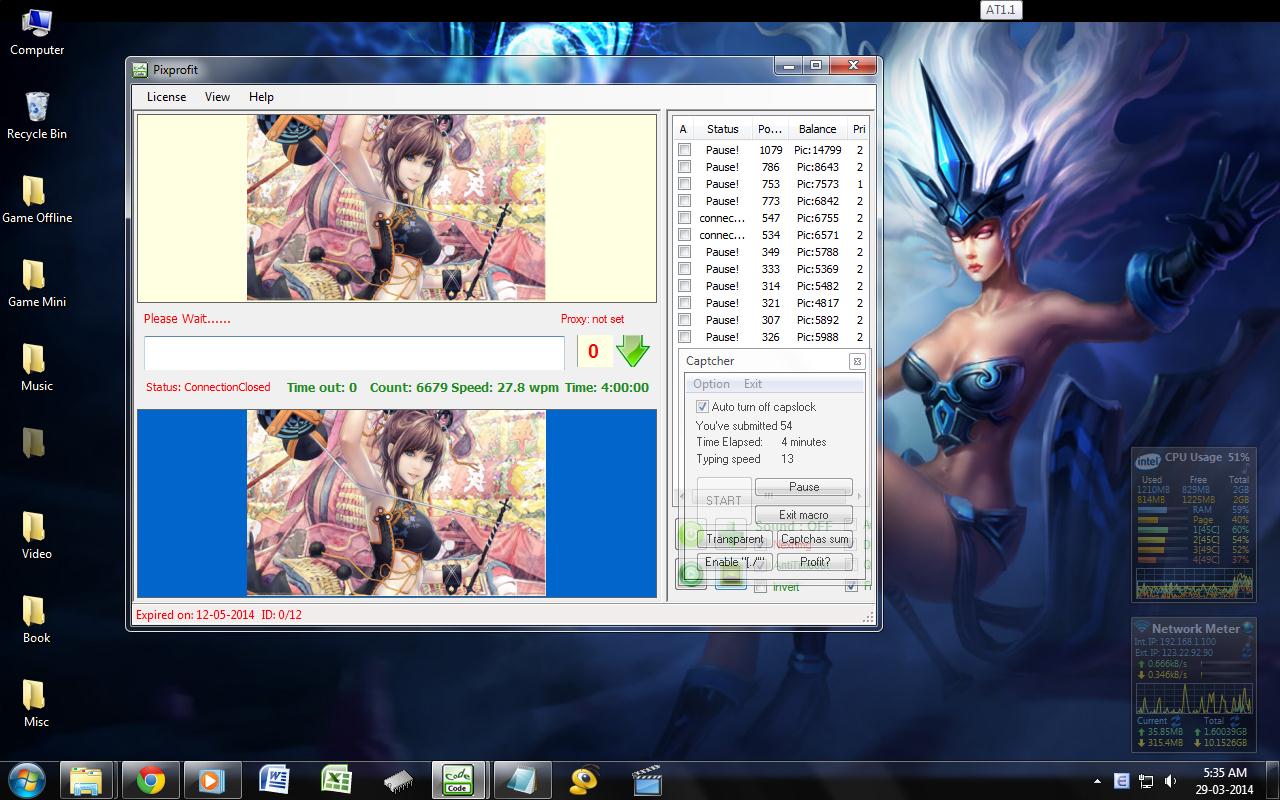This screenshot has width=1280, height=800.
Task: Click the network tray icon
Action: click(x=1146, y=780)
